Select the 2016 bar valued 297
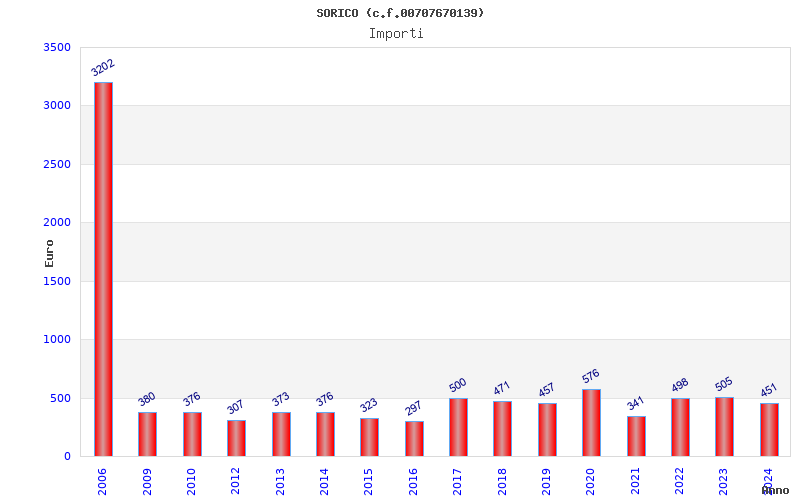This screenshot has width=800, height=500. (x=414, y=439)
